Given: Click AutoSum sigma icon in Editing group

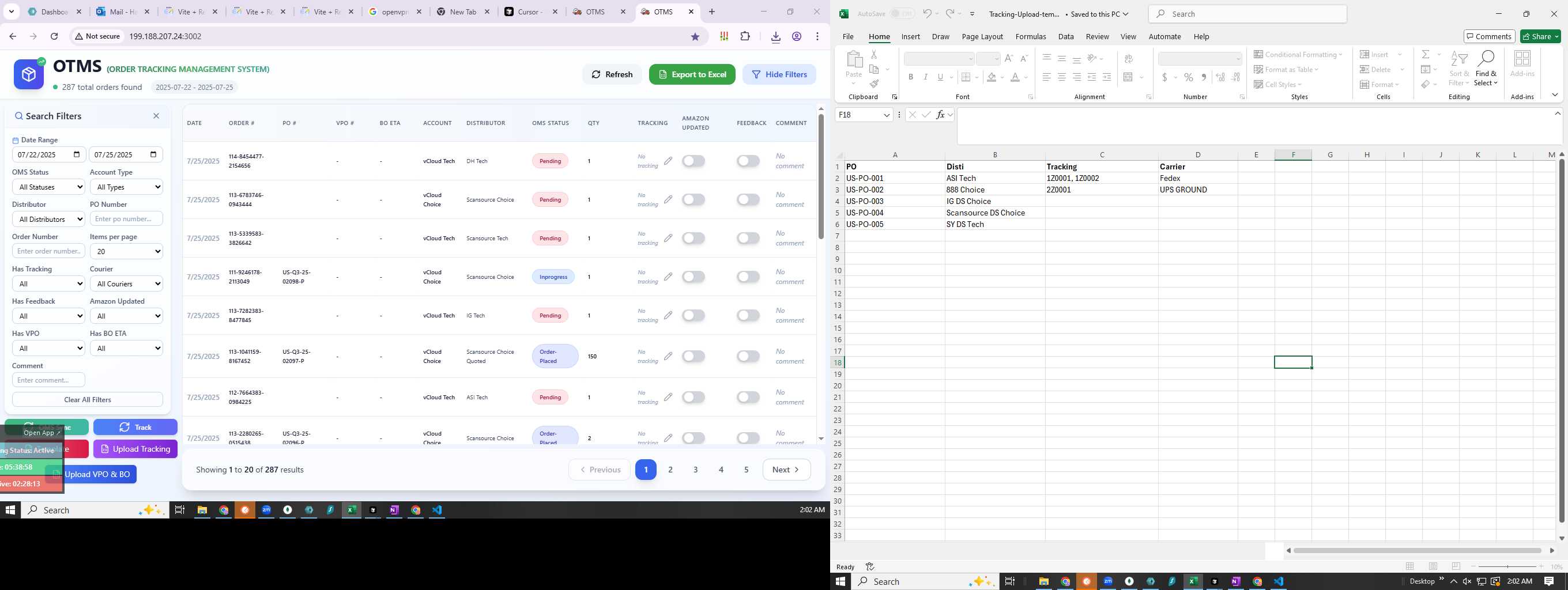Looking at the screenshot, I should (1426, 54).
